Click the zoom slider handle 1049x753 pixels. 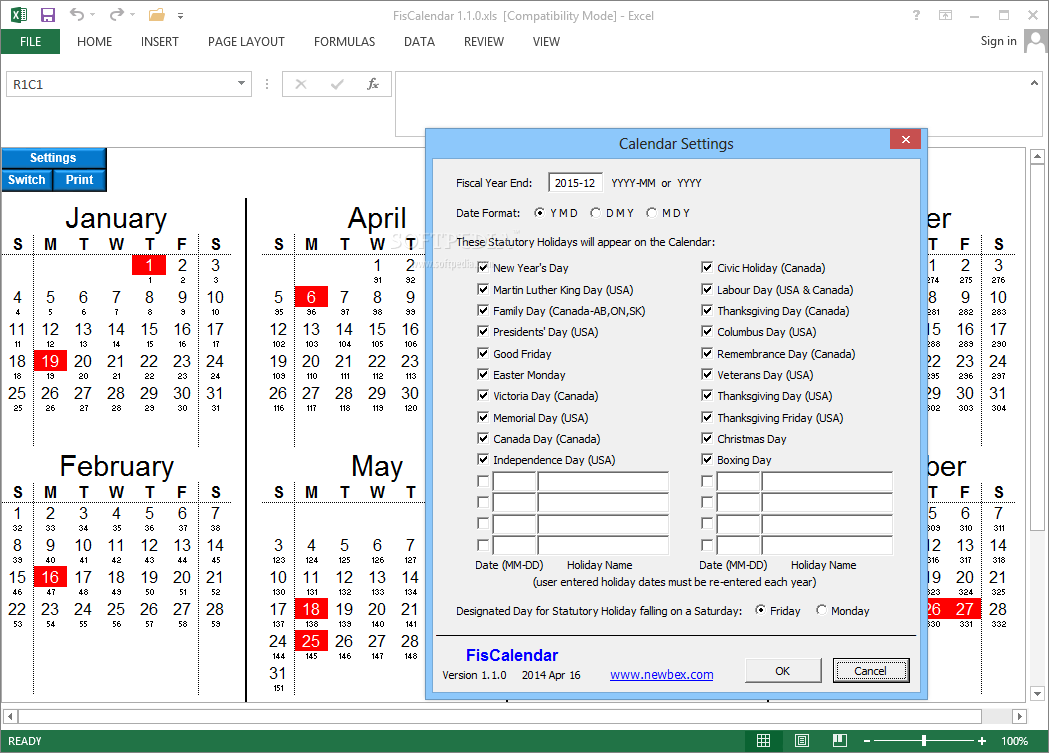point(924,741)
